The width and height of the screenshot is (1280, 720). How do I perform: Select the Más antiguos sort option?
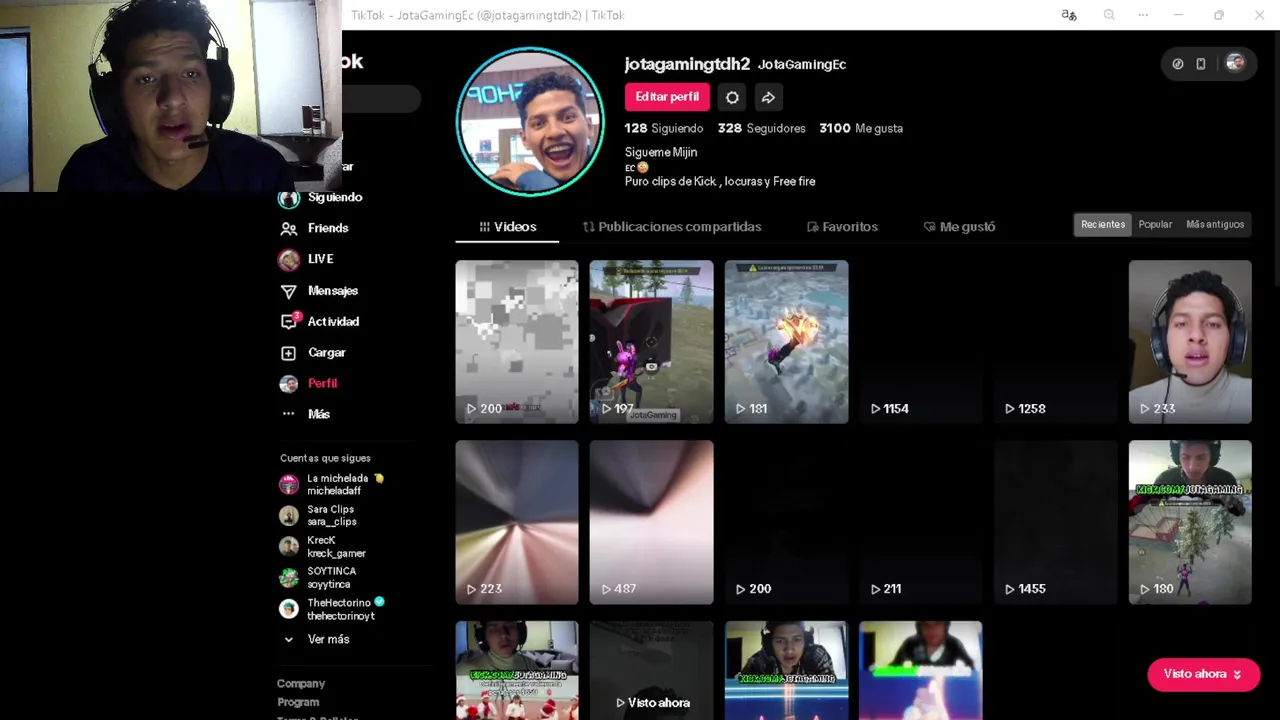tap(1215, 224)
